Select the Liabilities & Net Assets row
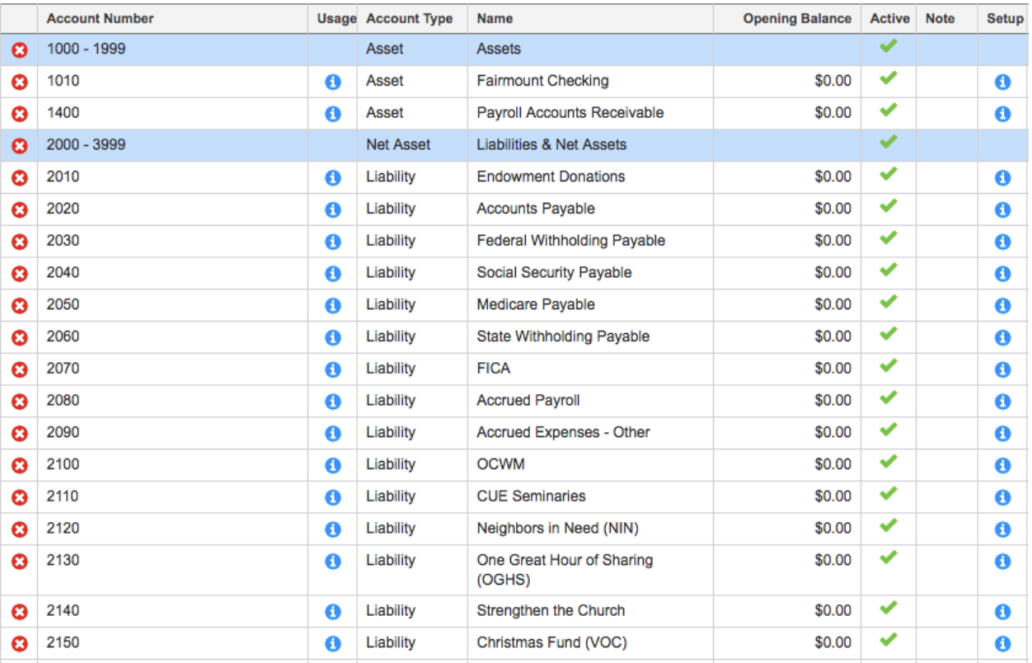 coord(514,146)
